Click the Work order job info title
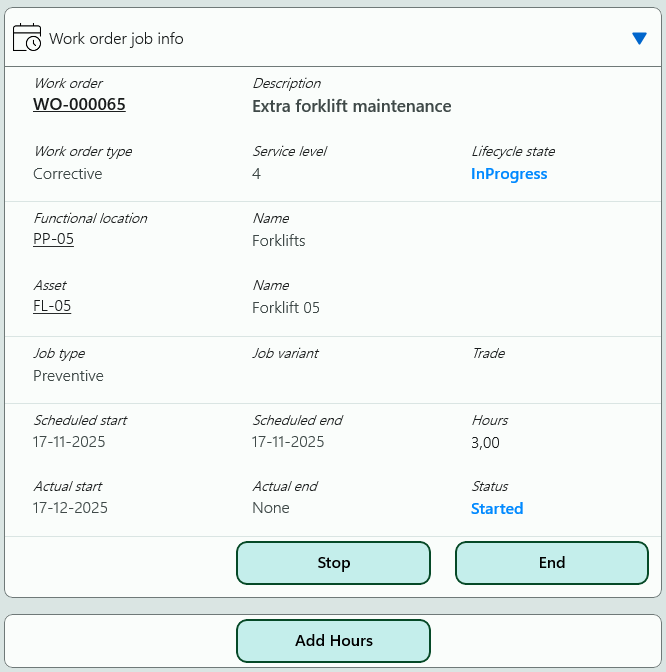The image size is (666, 672). 116,39
